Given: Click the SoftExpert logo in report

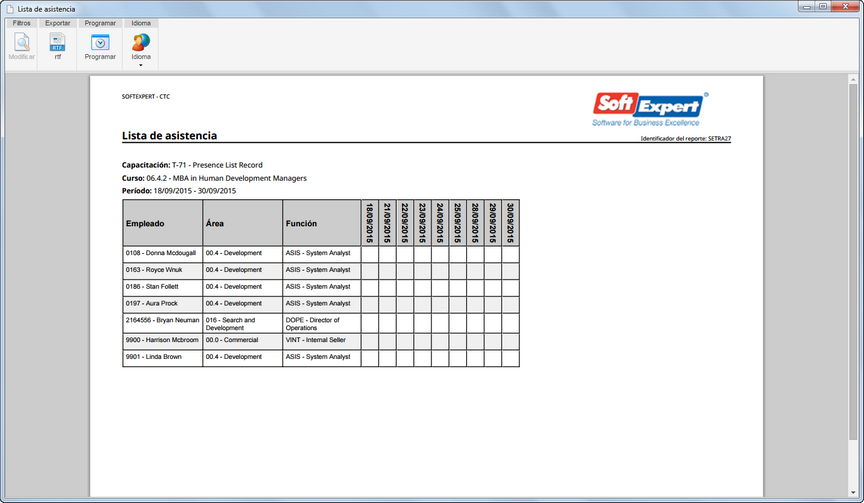Looking at the screenshot, I should tap(650, 109).
